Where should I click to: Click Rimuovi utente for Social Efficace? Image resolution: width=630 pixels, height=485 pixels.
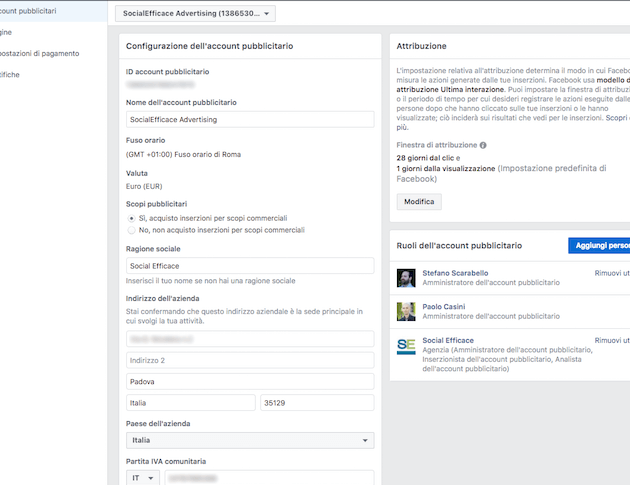point(612,340)
